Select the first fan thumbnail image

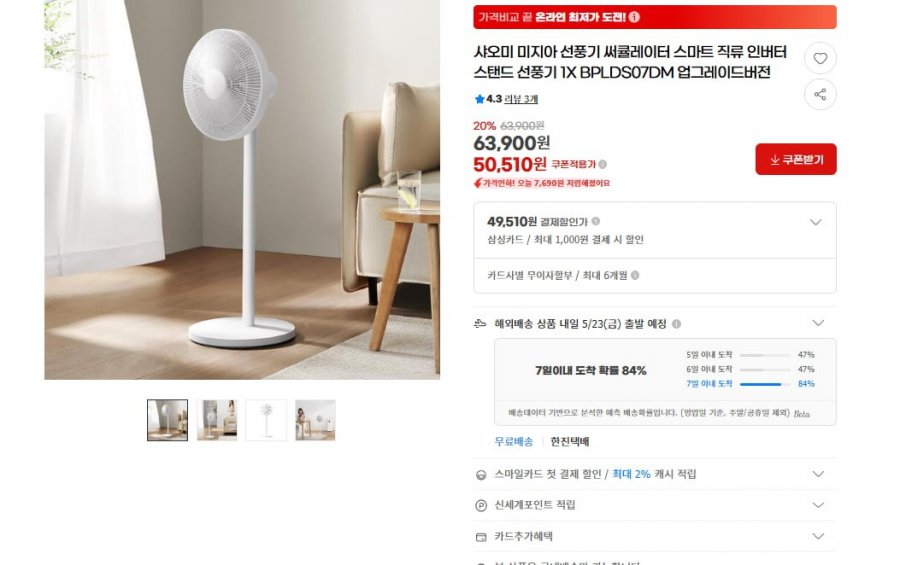tap(167, 420)
